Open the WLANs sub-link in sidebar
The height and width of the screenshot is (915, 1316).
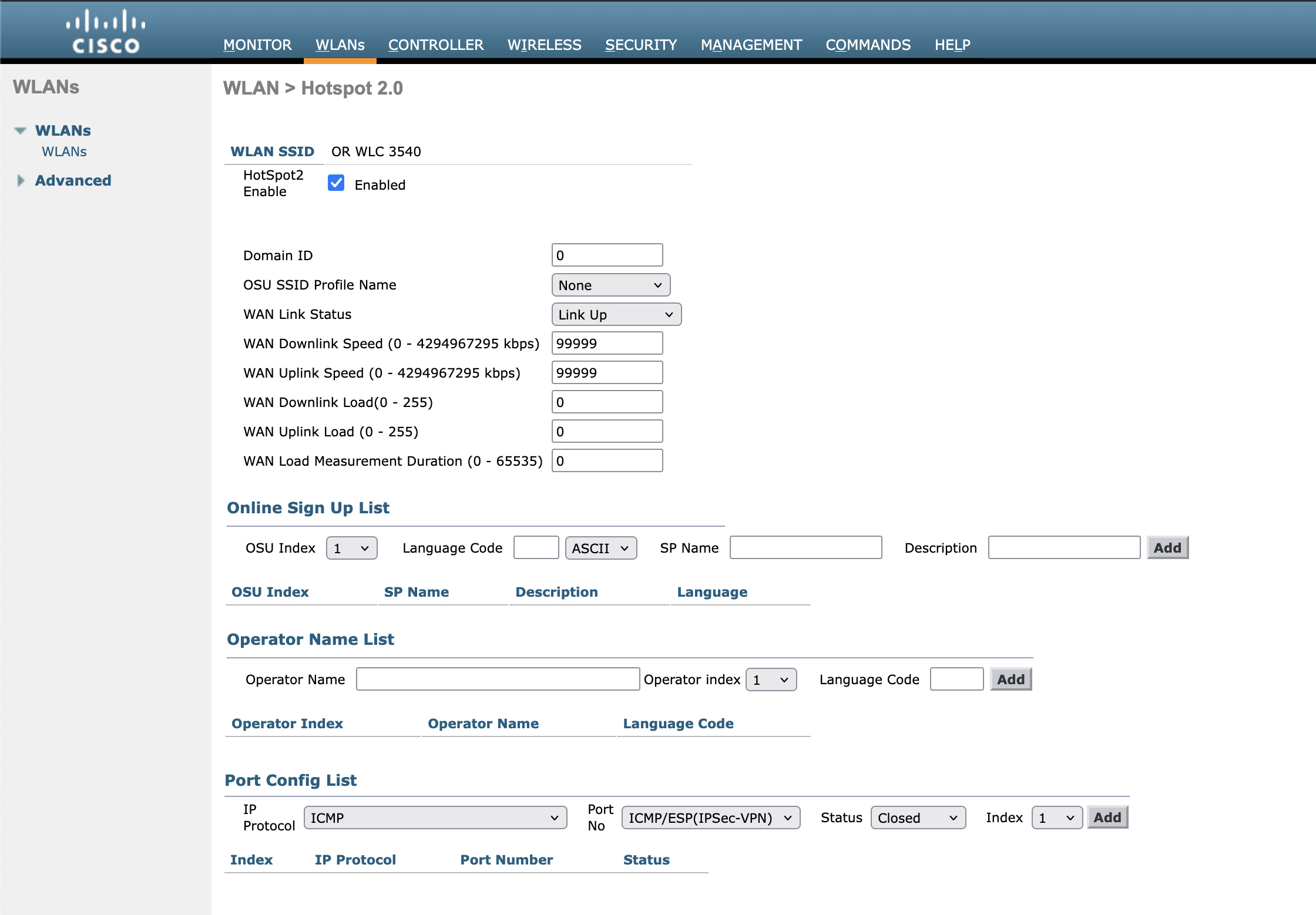tap(64, 152)
